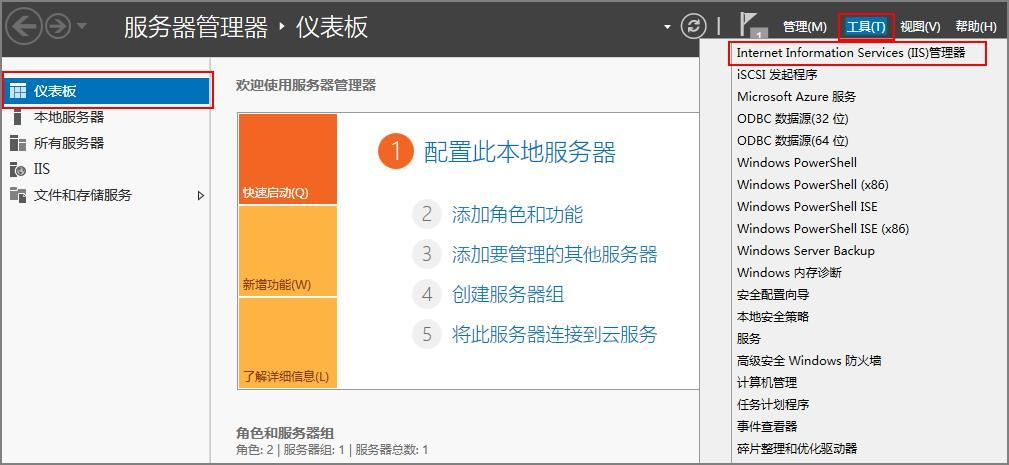Click the 本地服务器 icon in sidebar
Screen dimensions: 1009x465
pos(18,117)
